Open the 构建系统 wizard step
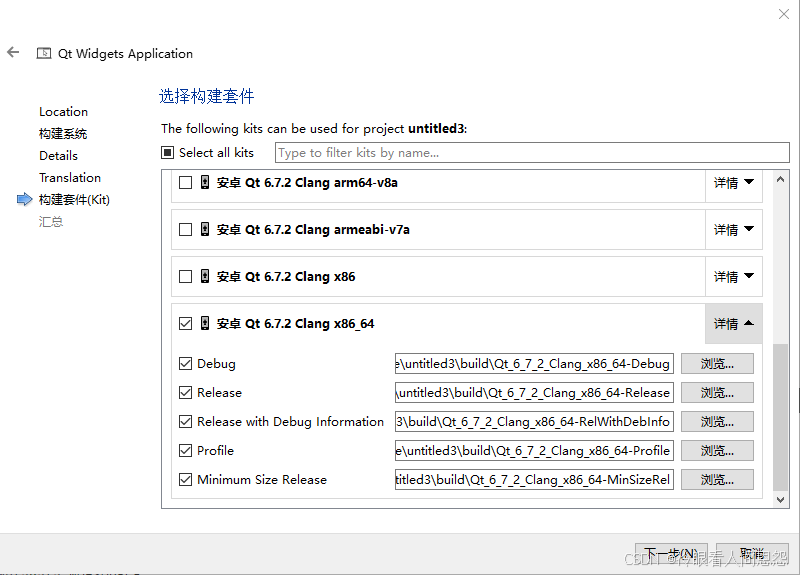This screenshot has width=800, height=575. point(63,134)
